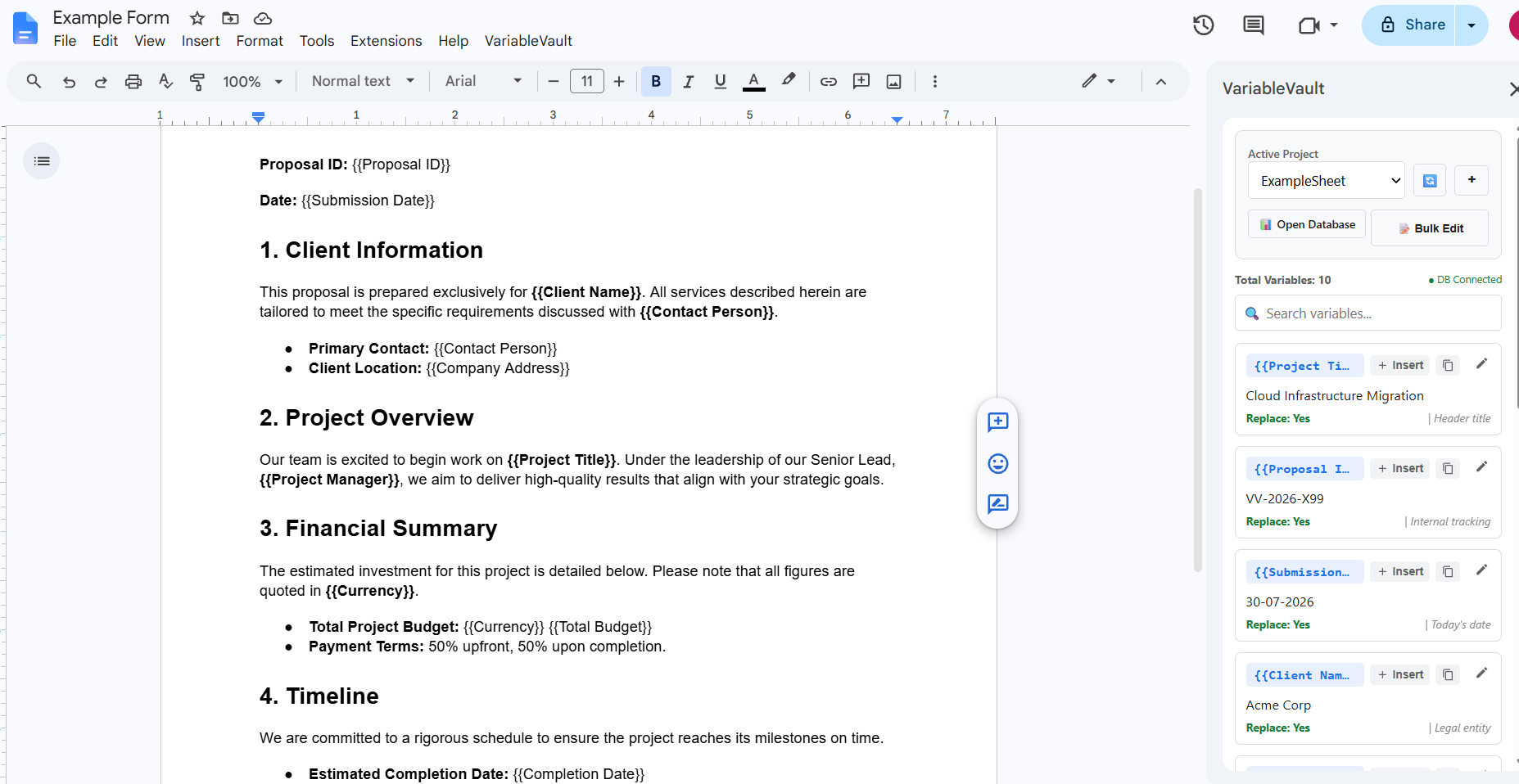Insert the Project Title variable
1519x784 pixels.
[x=1400, y=366]
